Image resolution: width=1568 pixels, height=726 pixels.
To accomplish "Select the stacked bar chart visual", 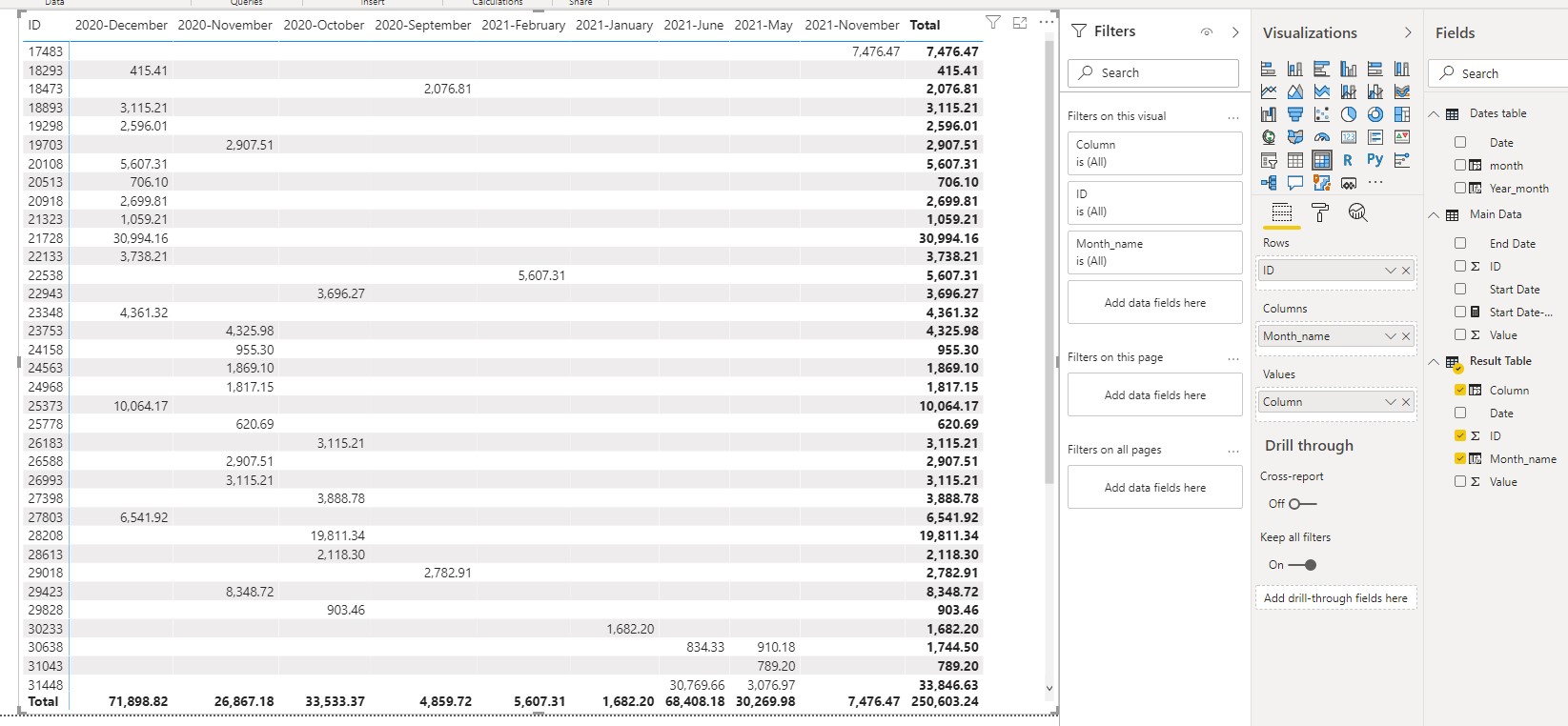I will 1269,69.
